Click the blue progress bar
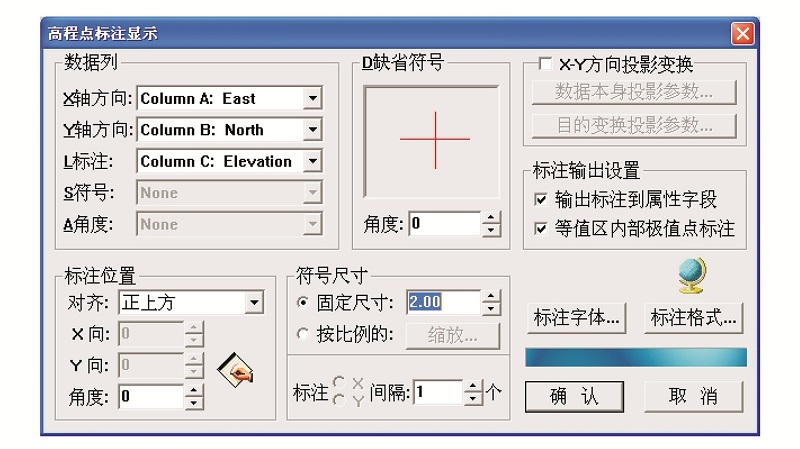Viewport: 800px width, 449px height. click(636, 357)
